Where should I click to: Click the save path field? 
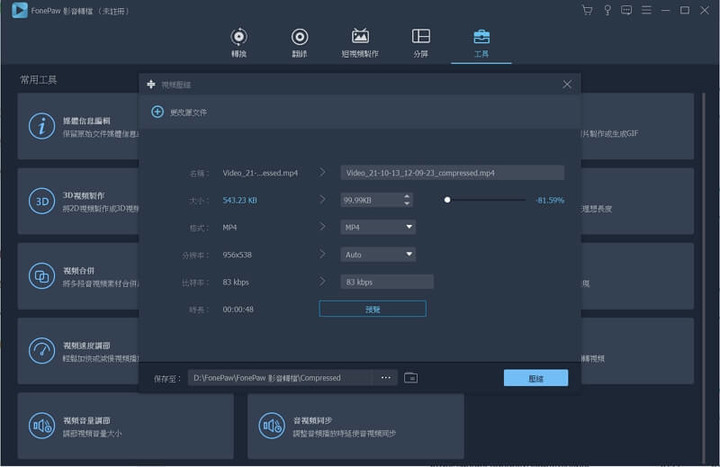(281, 377)
